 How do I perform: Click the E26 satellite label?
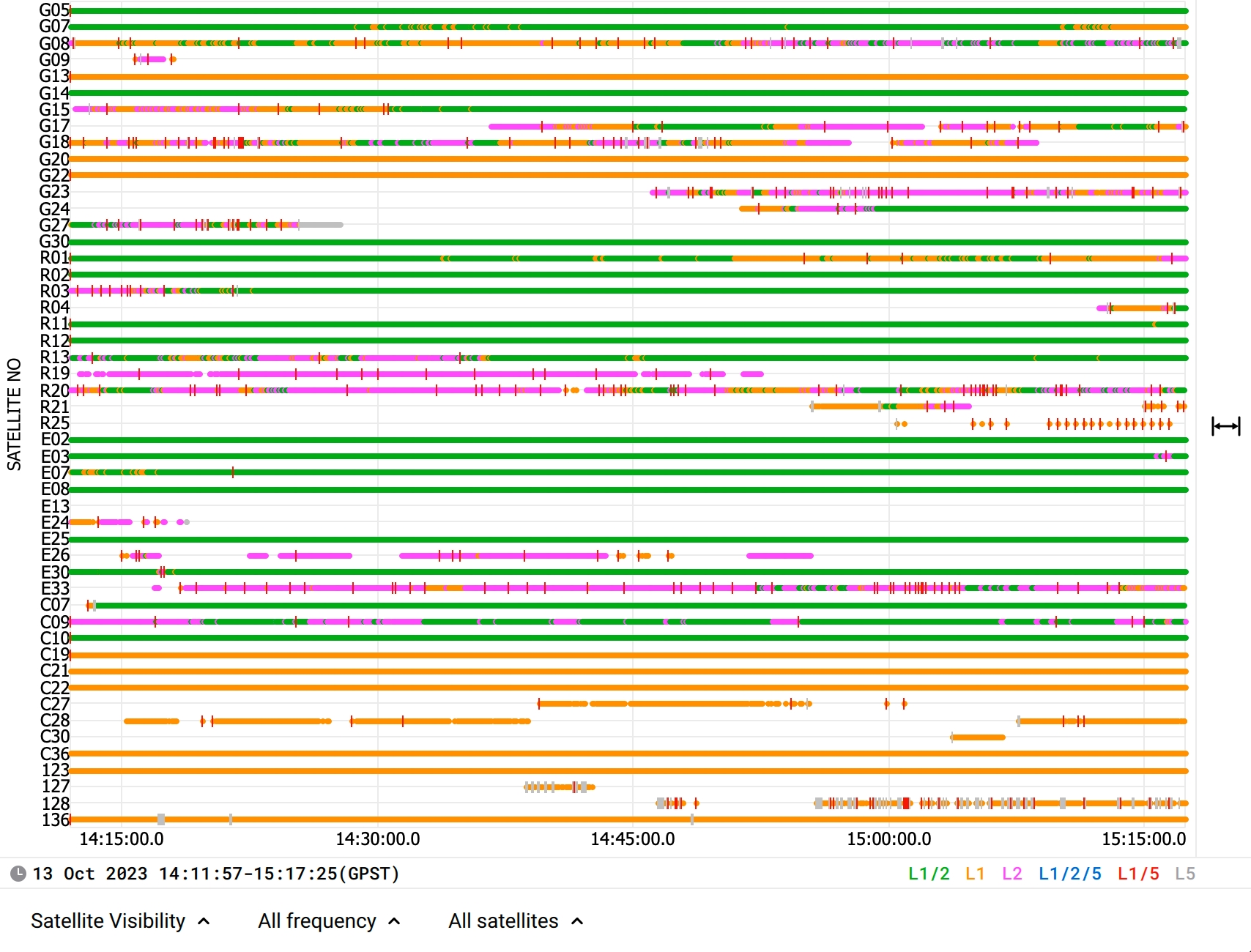[55, 555]
